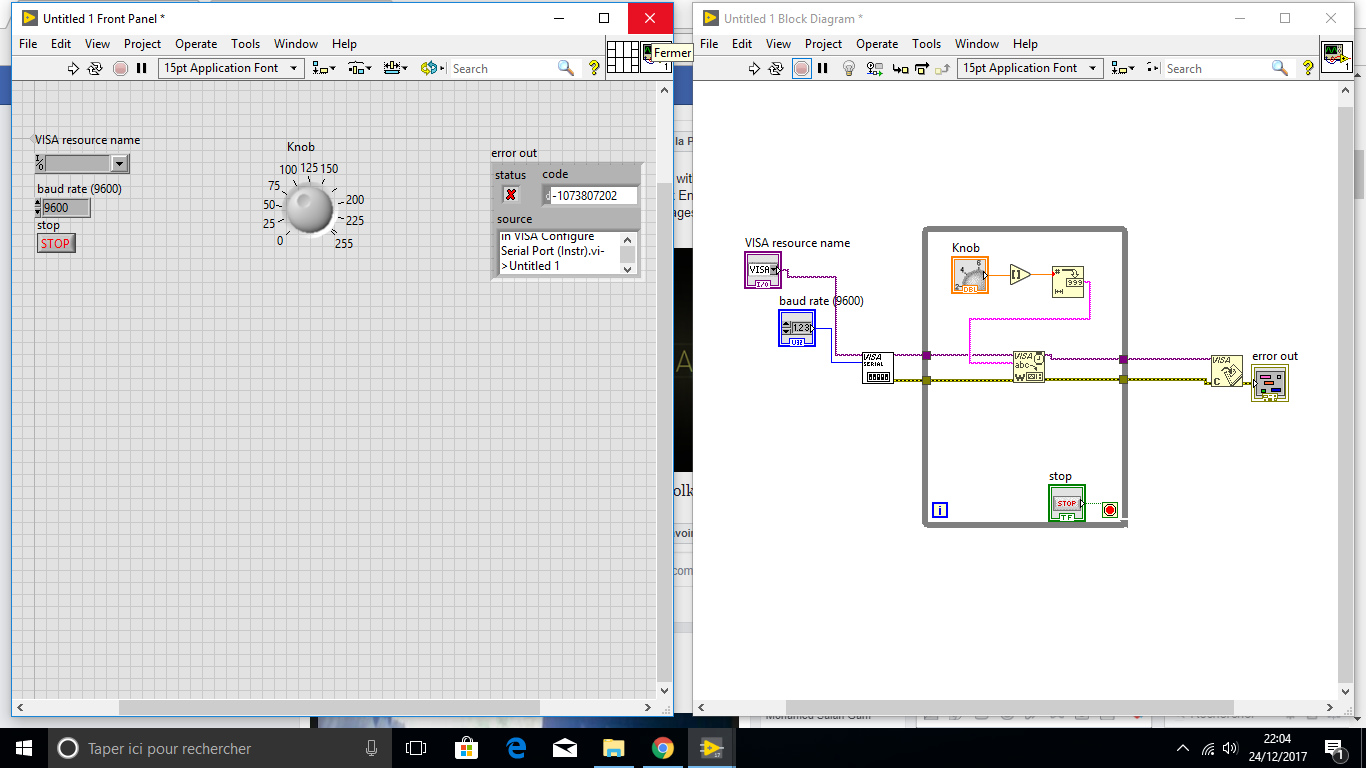This screenshot has height=768, width=1366.
Task: Click Abort Execution in Front Panel toolbar
Action: (x=120, y=68)
